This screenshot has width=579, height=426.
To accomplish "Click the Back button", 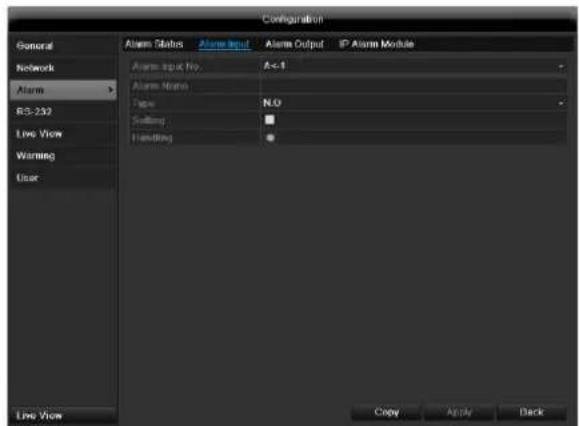I will pos(532,412).
